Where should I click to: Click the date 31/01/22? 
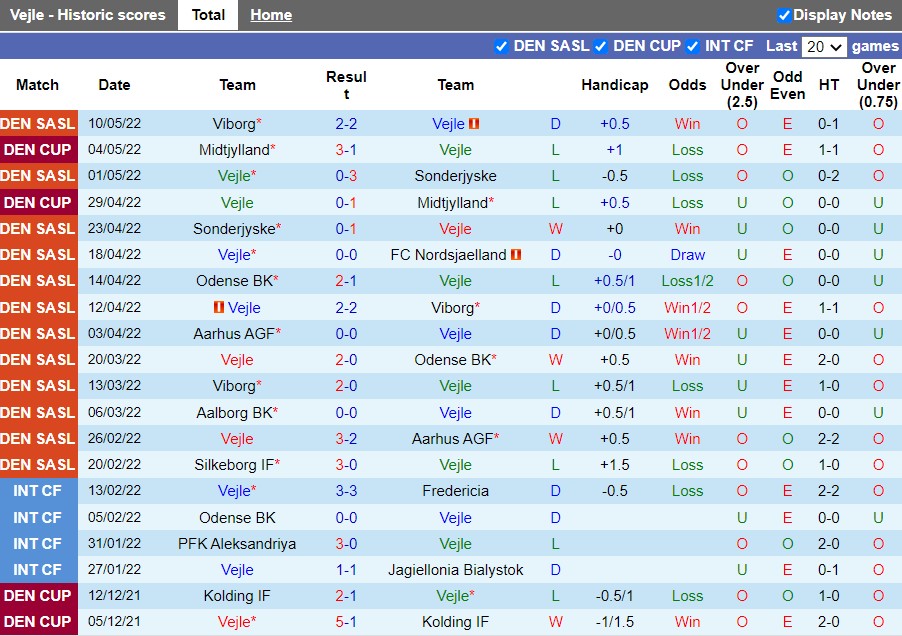tap(114, 543)
